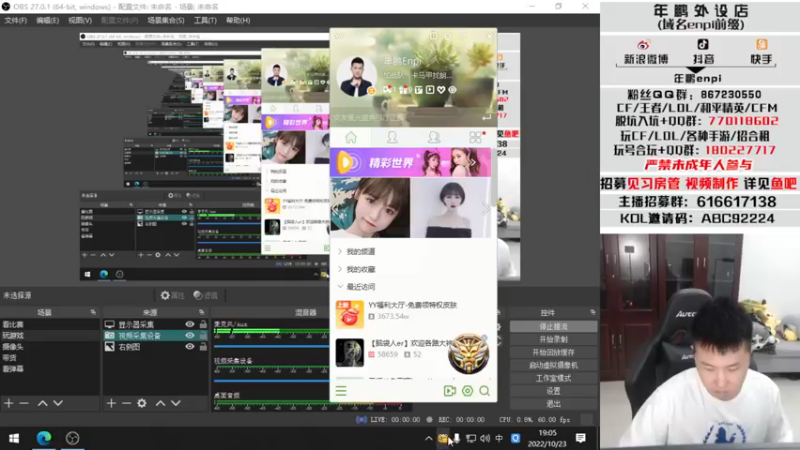Open Microsoft Edge from taskbar

point(43,438)
